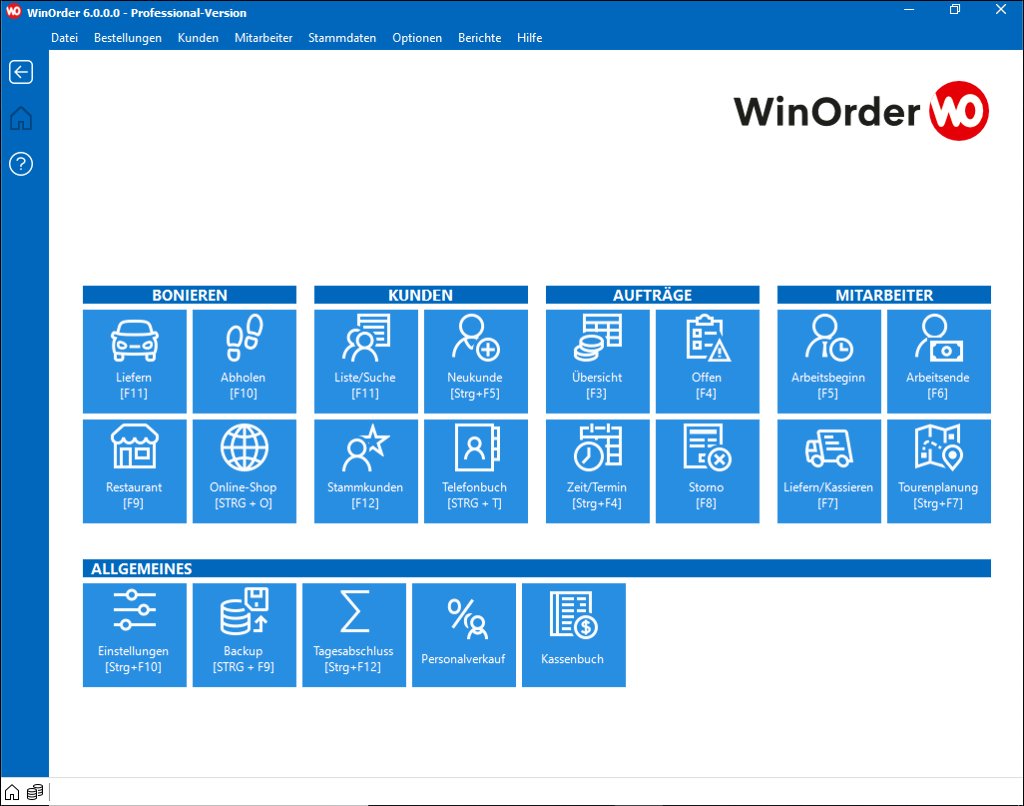Open the Liefern [F11] delivery tile
This screenshot has width=1024, height=806.
click(x=135, y=361)
